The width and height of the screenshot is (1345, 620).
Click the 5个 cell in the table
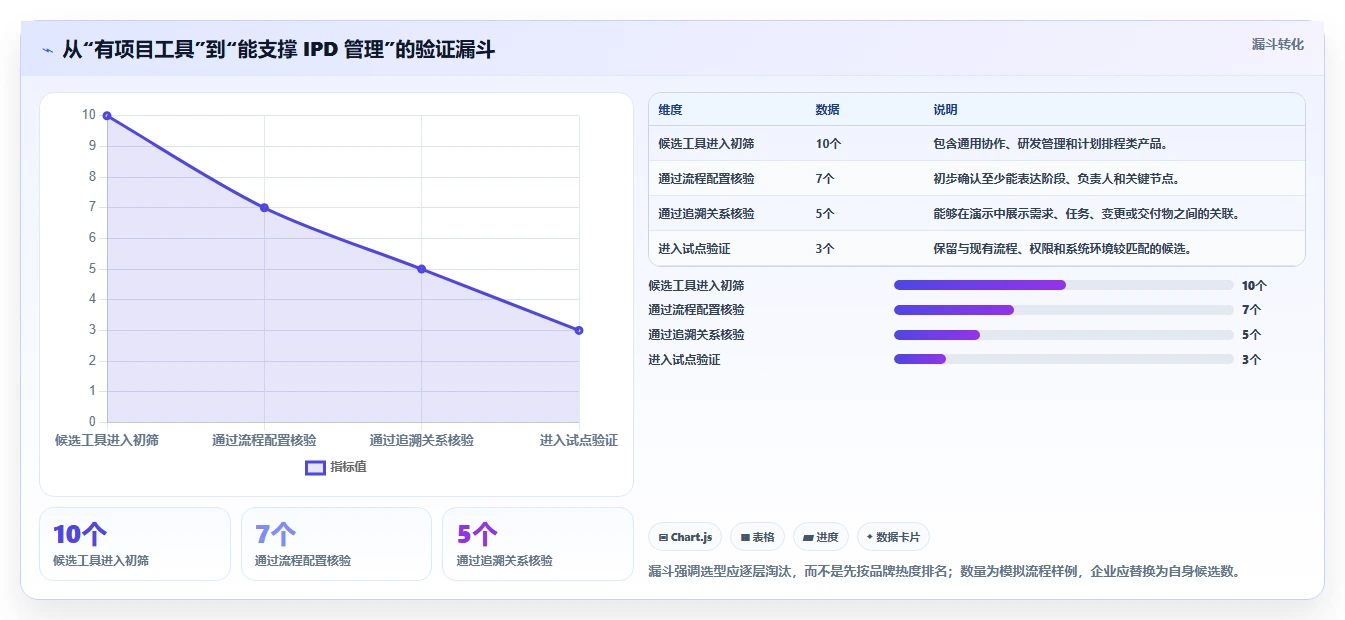(825, 214)
